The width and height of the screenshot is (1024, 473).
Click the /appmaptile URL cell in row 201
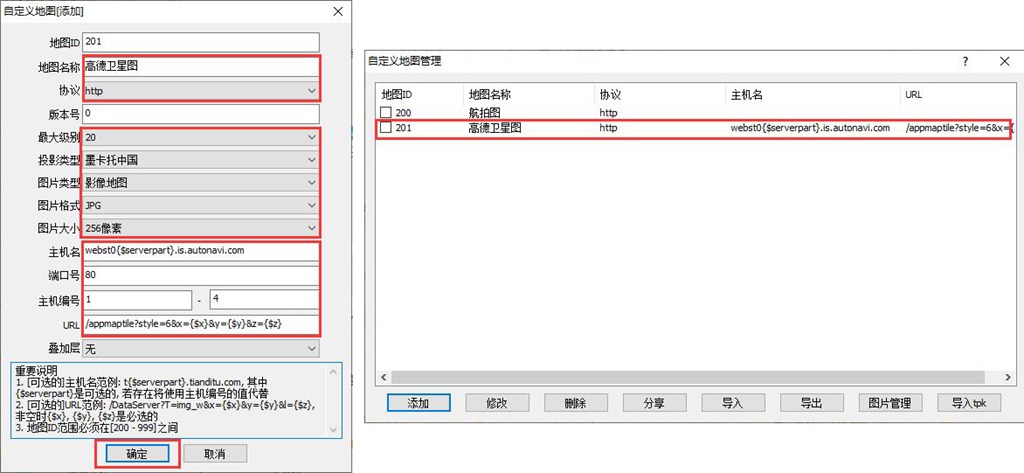tap(960, 128)
